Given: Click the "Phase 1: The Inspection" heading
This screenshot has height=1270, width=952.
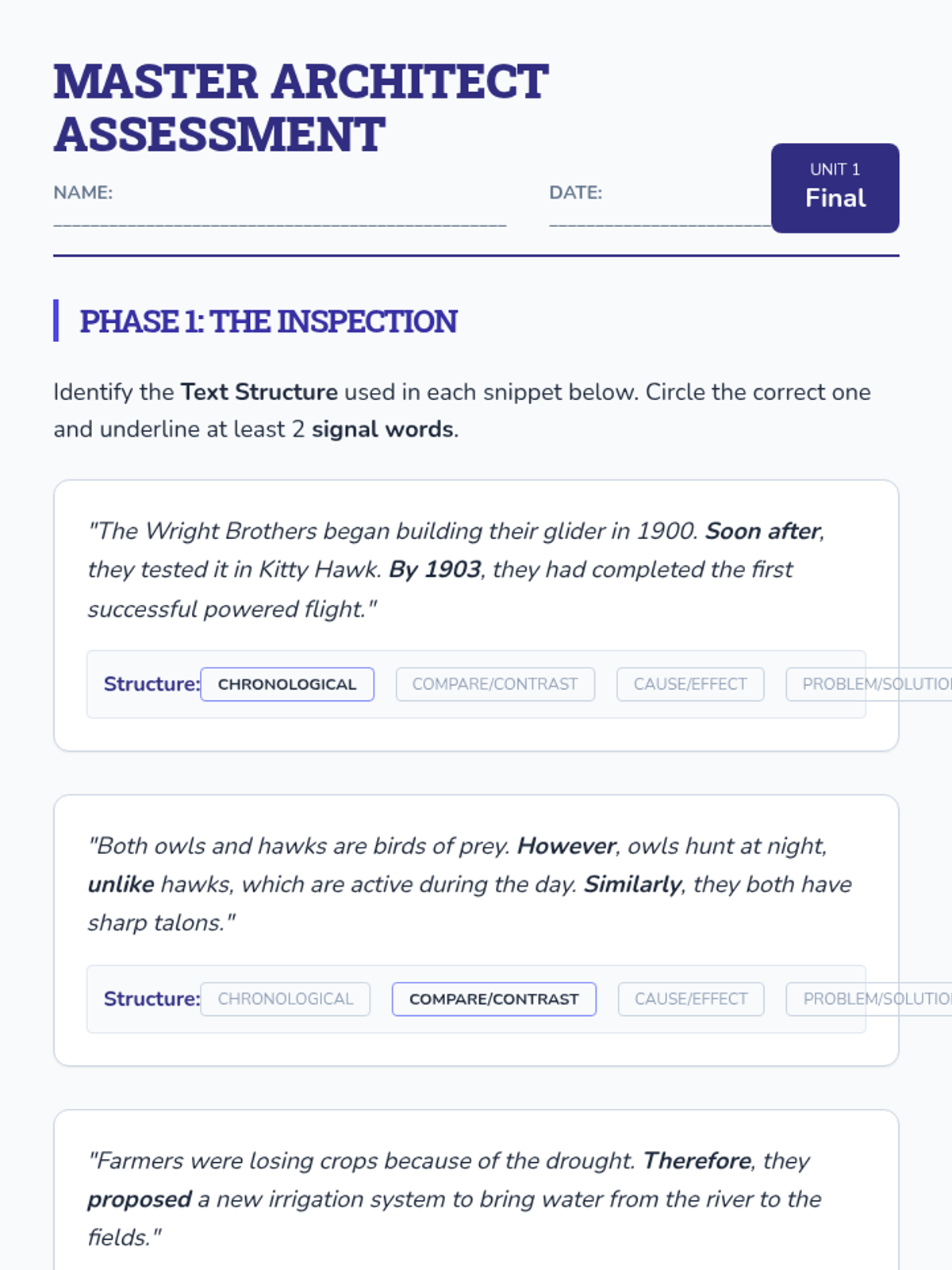Looking at the screenshot, I should click(x=268, y=321).
